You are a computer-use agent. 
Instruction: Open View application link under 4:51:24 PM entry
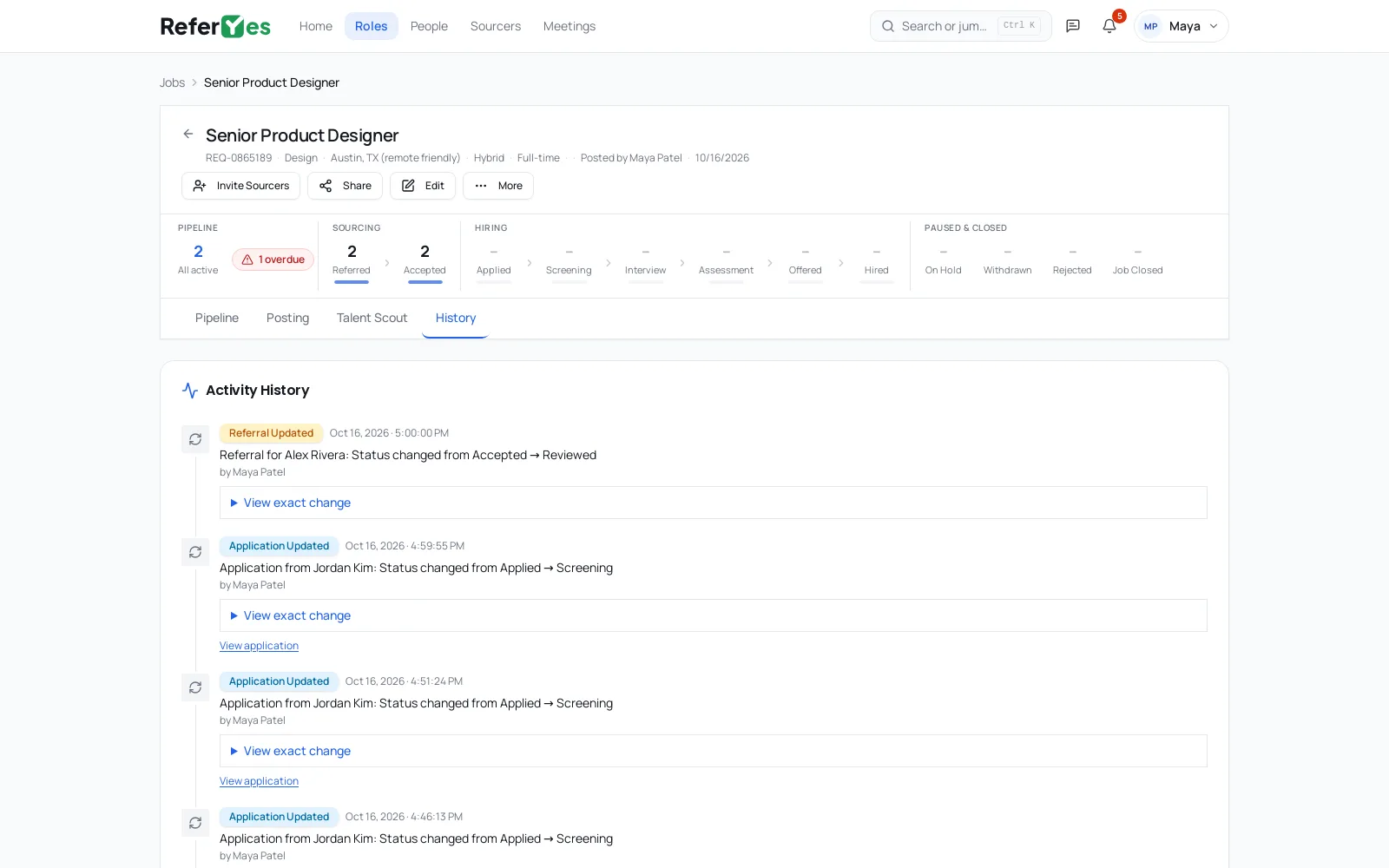coord(259,781)
